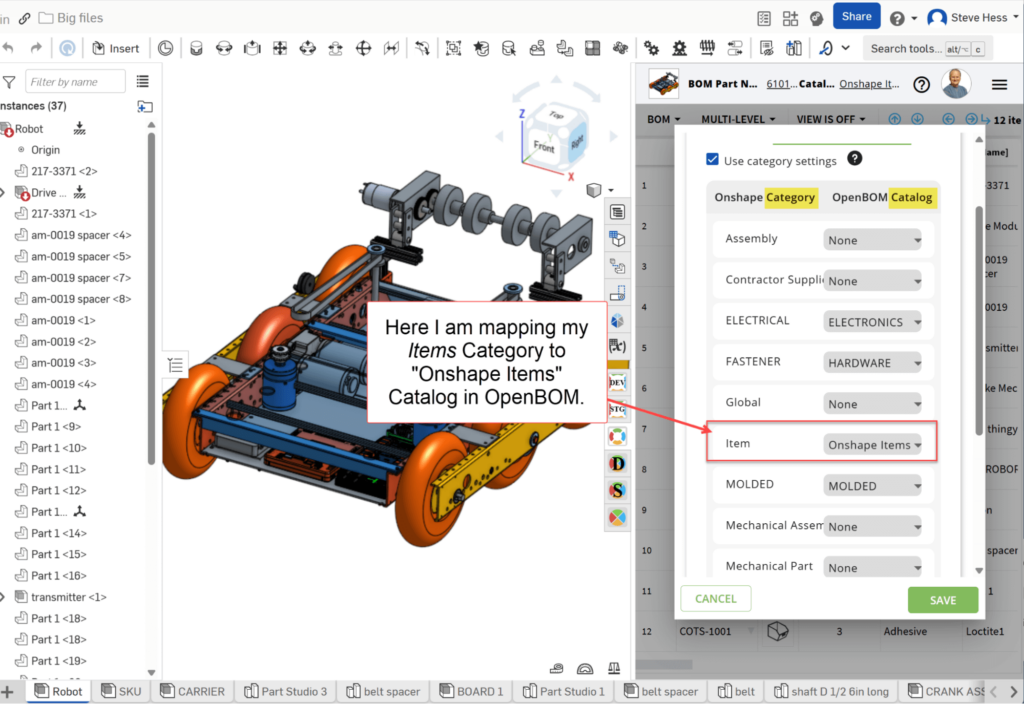
Task: Select the Gear relation tool
Action: click(x=651, y=48)
